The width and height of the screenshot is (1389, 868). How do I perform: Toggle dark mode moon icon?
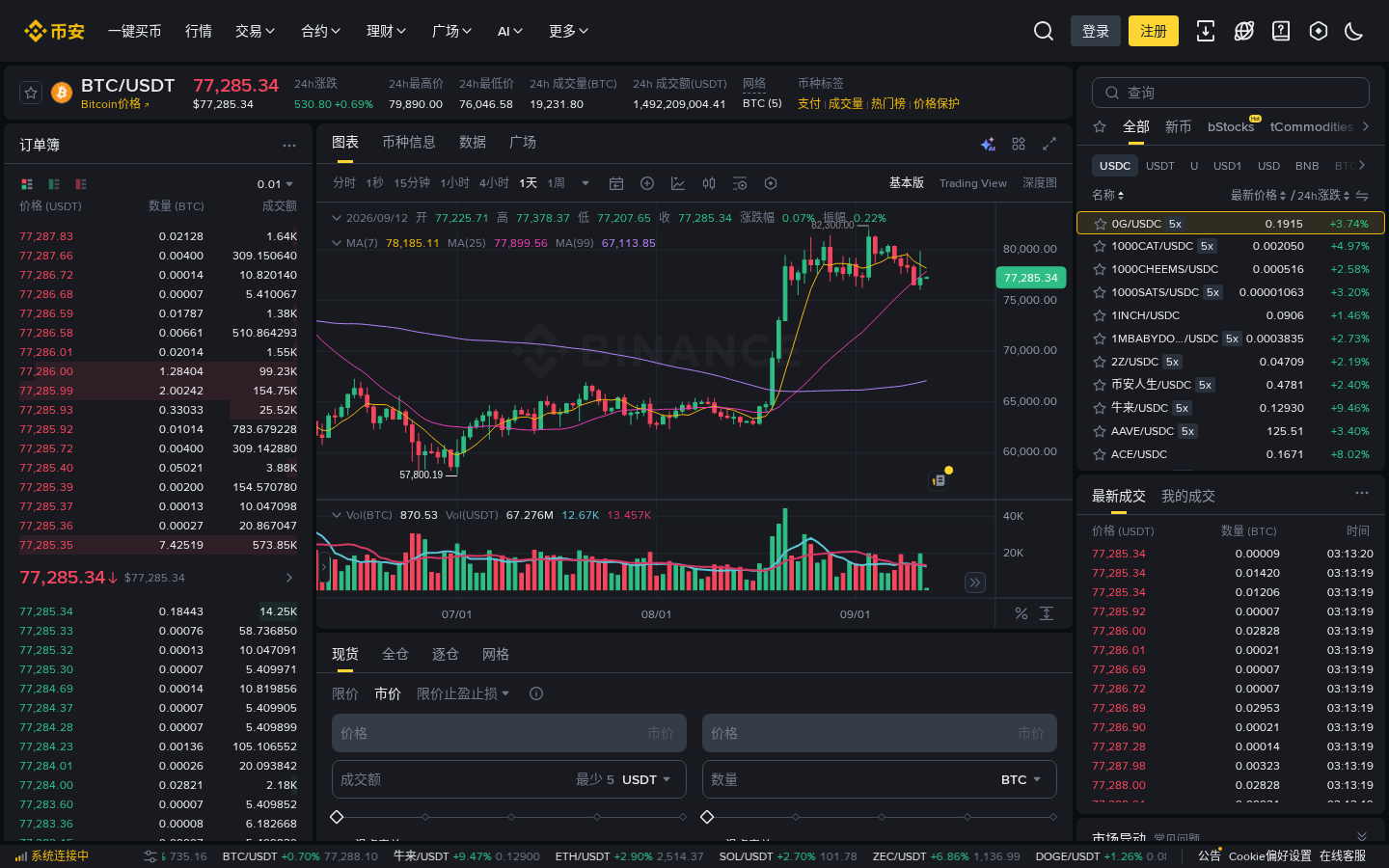tap(1354, 31)
